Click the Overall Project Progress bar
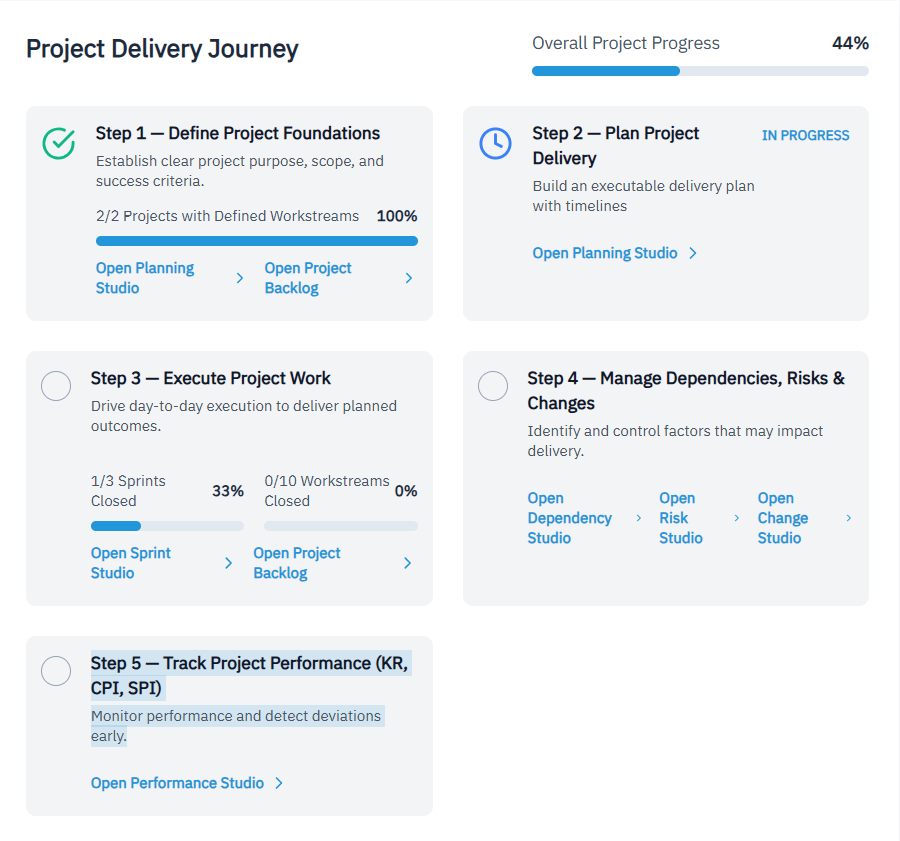This screenshot has width=900, height=841. pyautogui.click(x=700, y=71)
